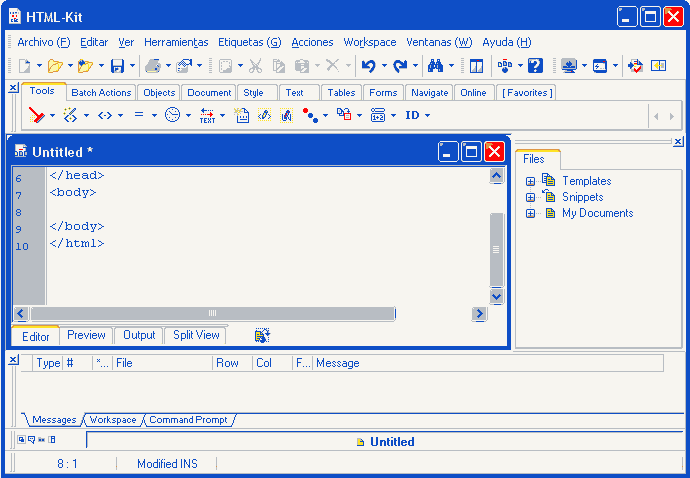The height and width of the screenshot is (478, 690).
Task: Click the ID tool icon
Action: pos(412,115)
